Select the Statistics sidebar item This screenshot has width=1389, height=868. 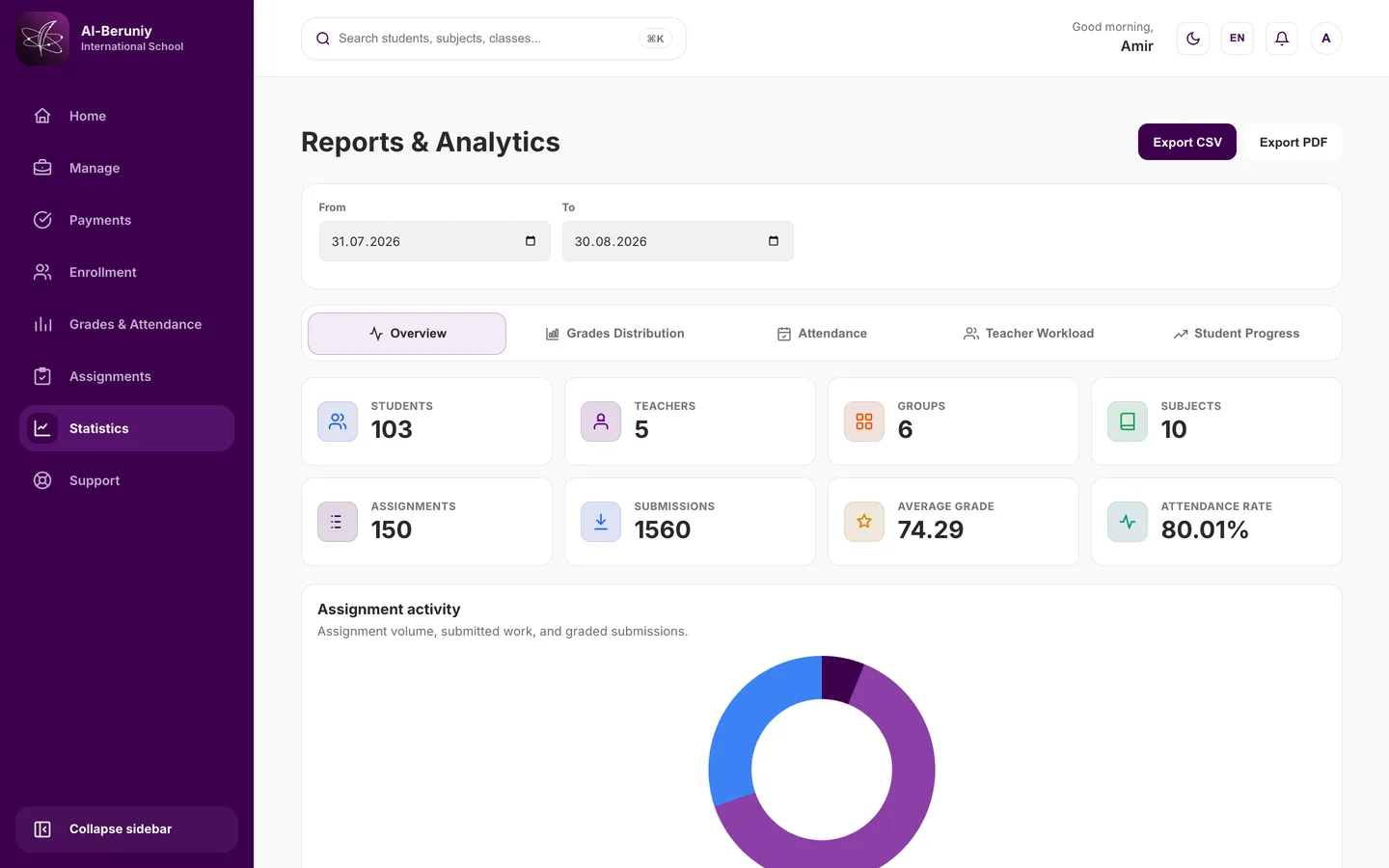pos(126,428)
